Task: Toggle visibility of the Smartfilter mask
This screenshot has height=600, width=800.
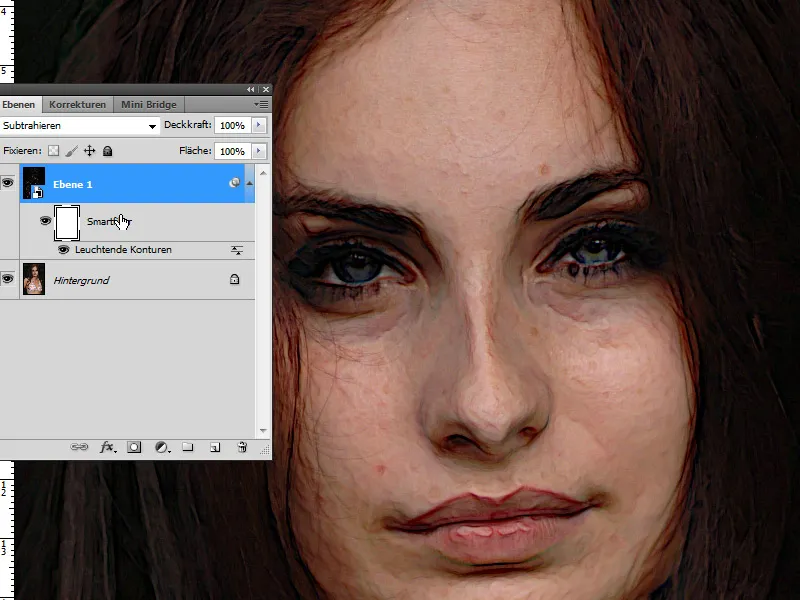Action: [45, 221]
